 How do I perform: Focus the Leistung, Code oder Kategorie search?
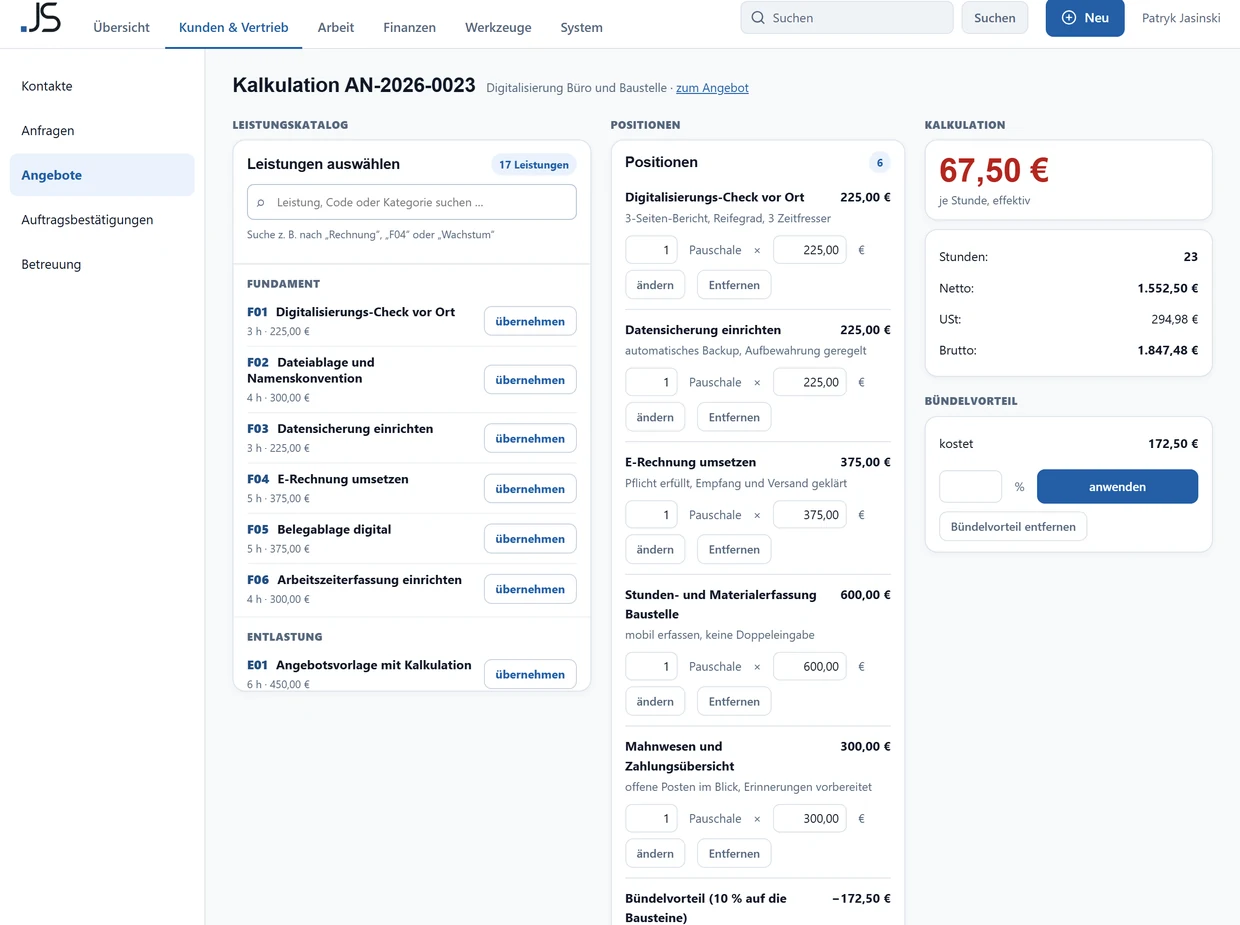412,202
